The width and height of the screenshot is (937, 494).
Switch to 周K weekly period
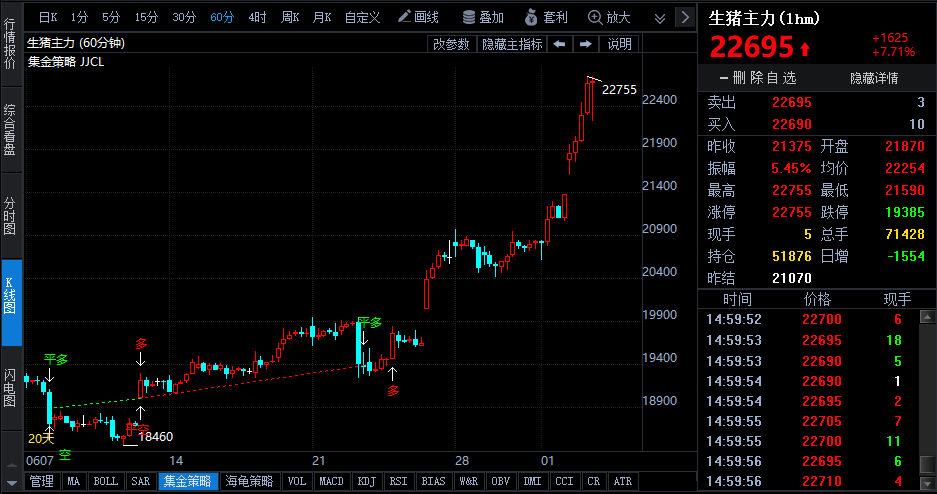click(x=290, y=17)
